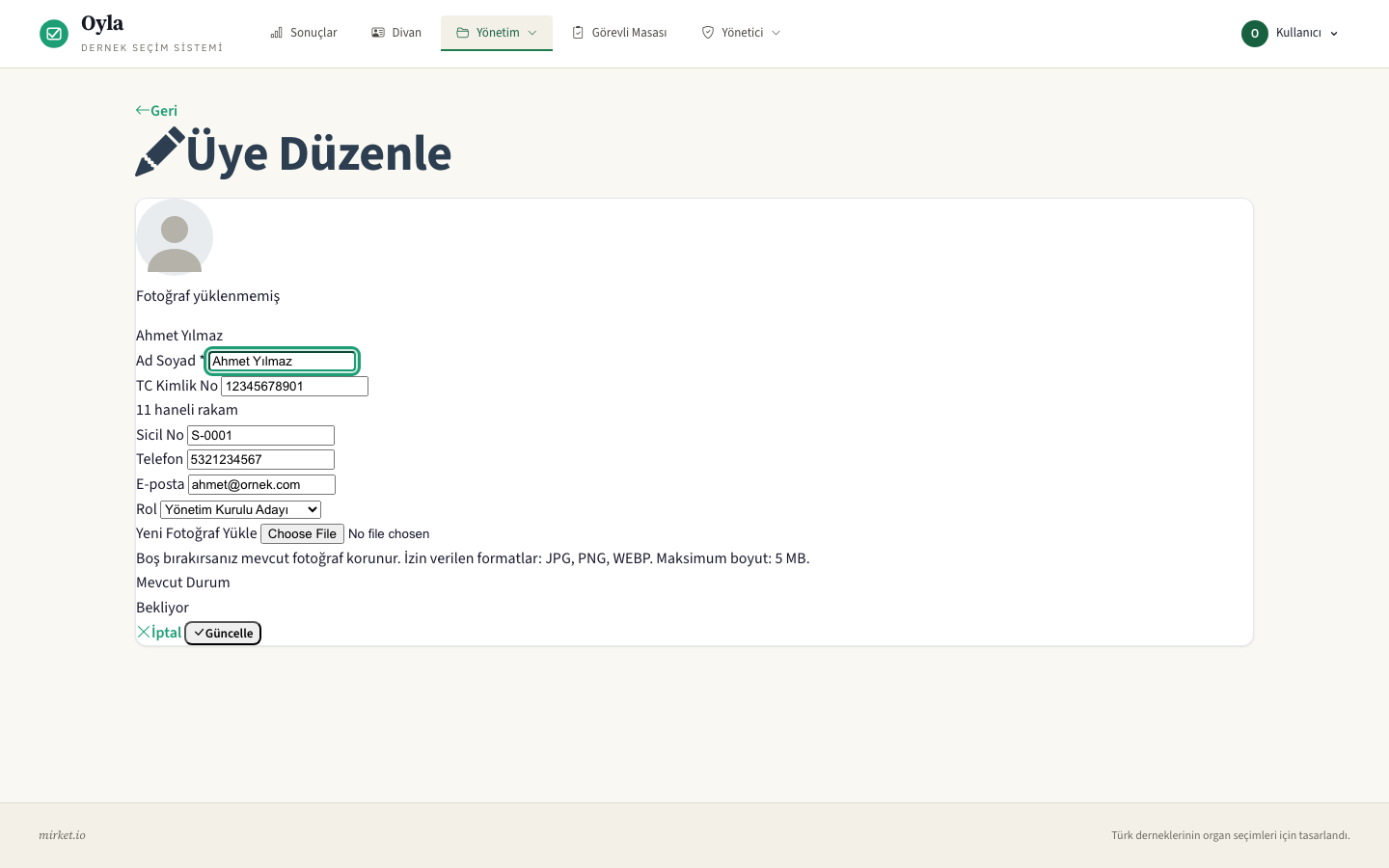Open the Kullanıcı account dropdown
Screen dimensions: 1389x868
click(x=1291, y=33)
